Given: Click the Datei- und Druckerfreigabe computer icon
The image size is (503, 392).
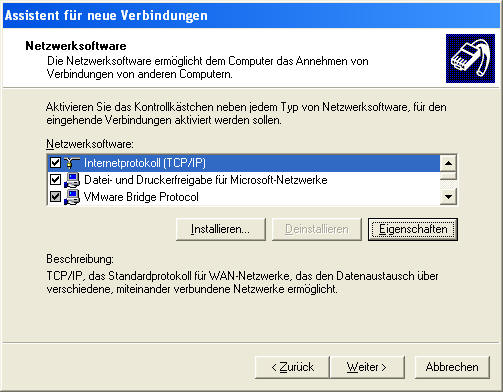Looking at the screenshot, I should (x=72, y=180).
